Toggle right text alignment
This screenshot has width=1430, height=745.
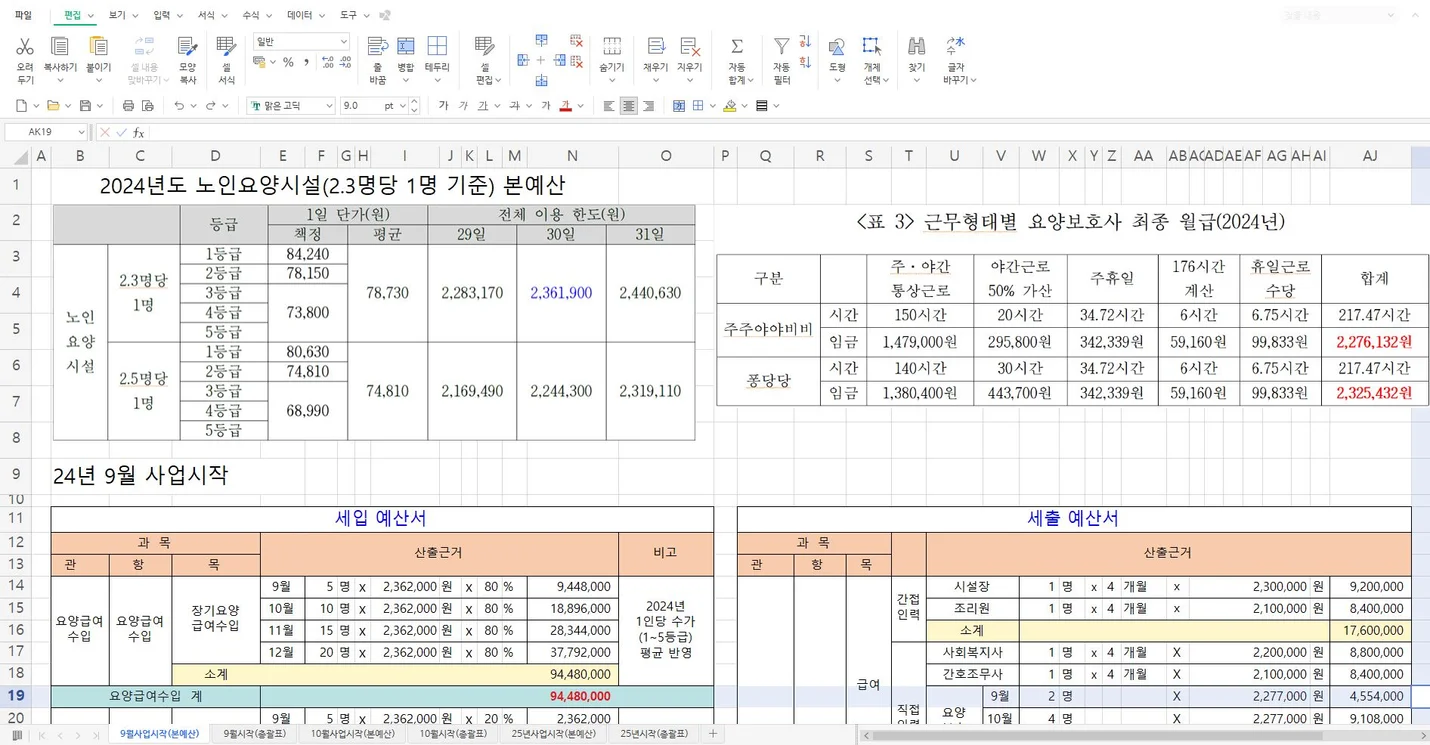click(648, 106)
